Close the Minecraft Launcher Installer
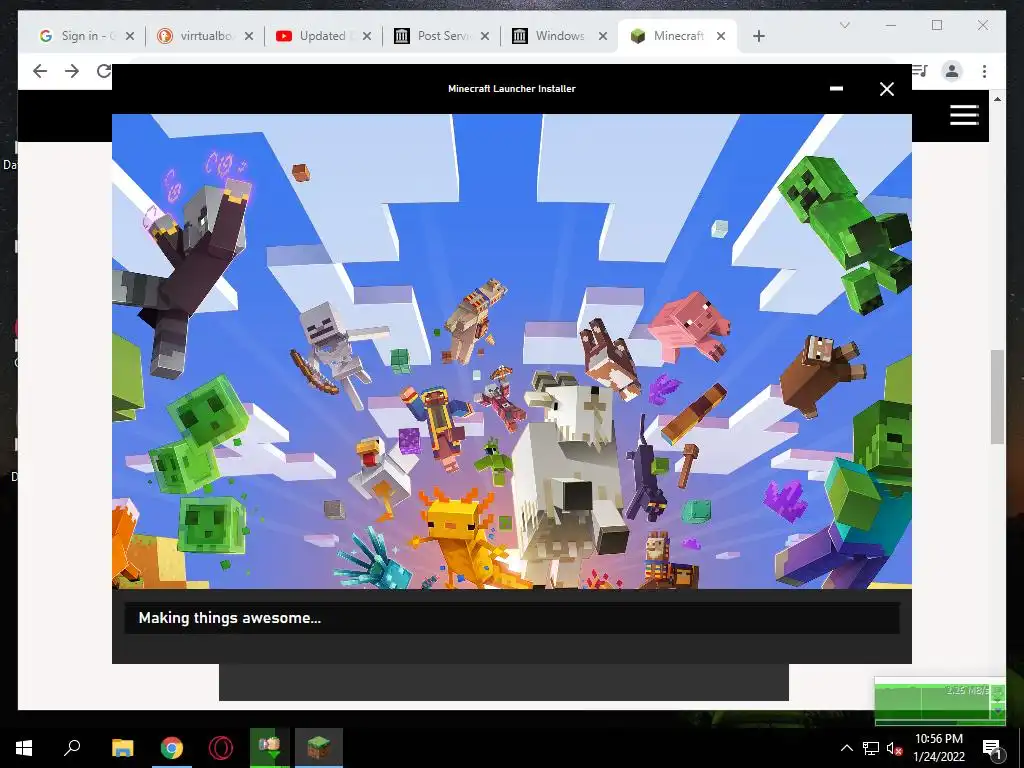This screenshot has height=768, width=1024. 886,89
